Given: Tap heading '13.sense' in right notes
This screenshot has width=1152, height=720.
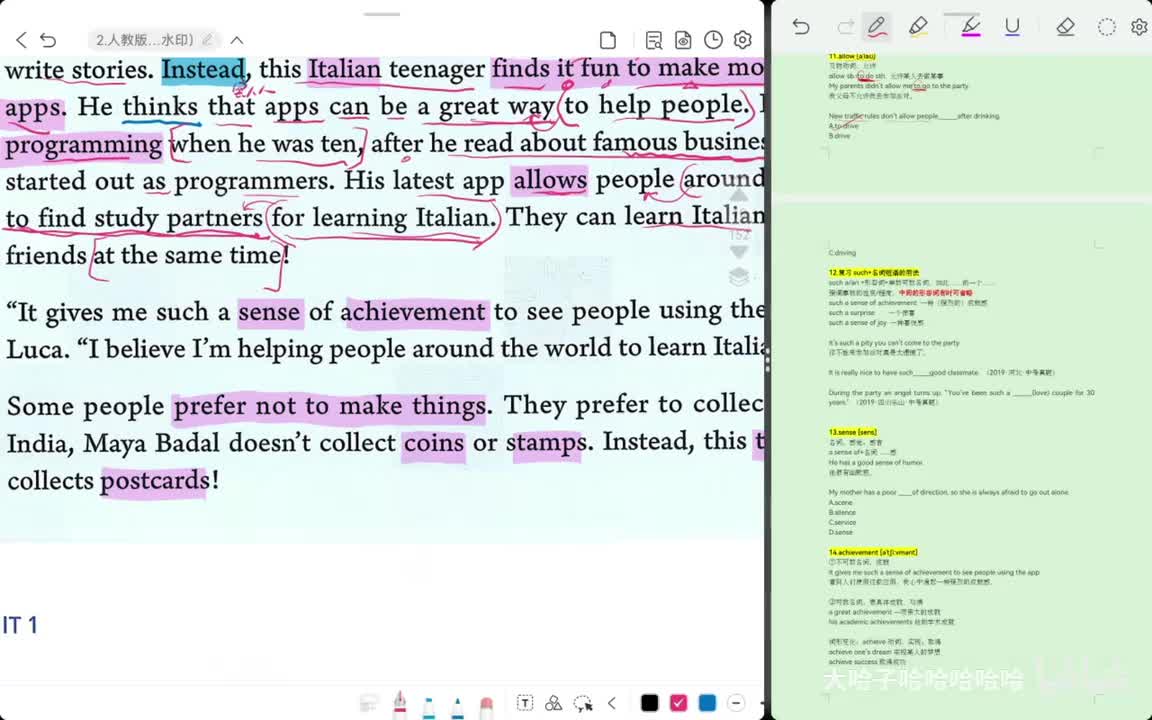Looking at the screenshot, I should click(x=852, y=432).
